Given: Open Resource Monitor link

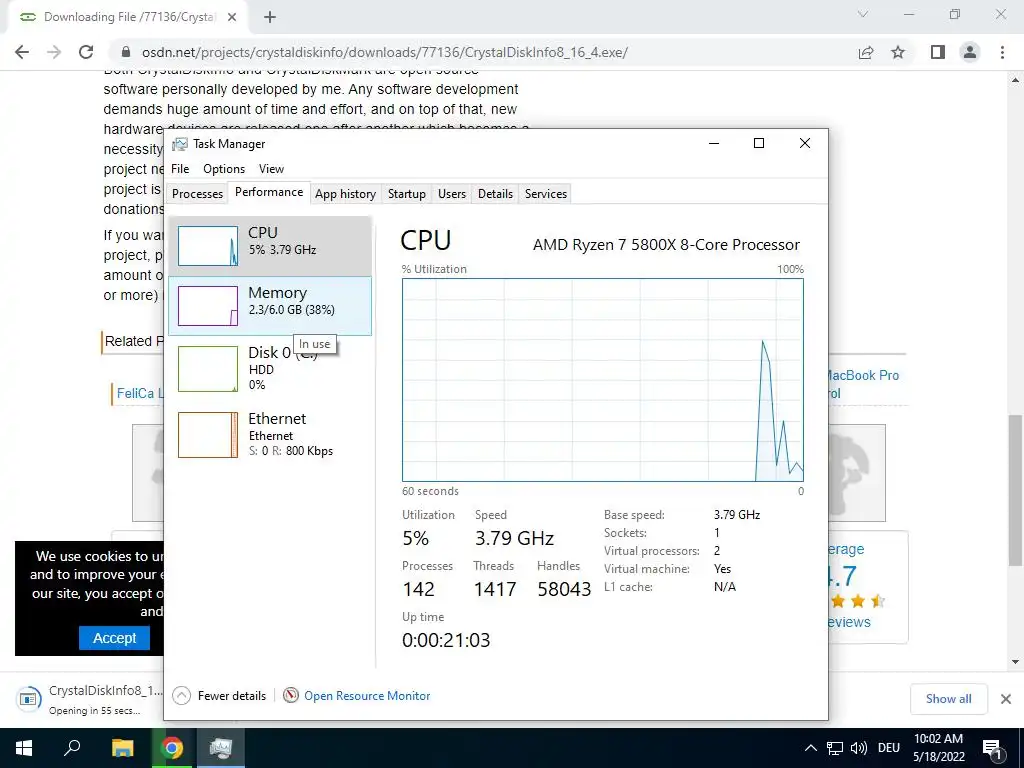Looking at the screenshot, I should pos(367,696).
